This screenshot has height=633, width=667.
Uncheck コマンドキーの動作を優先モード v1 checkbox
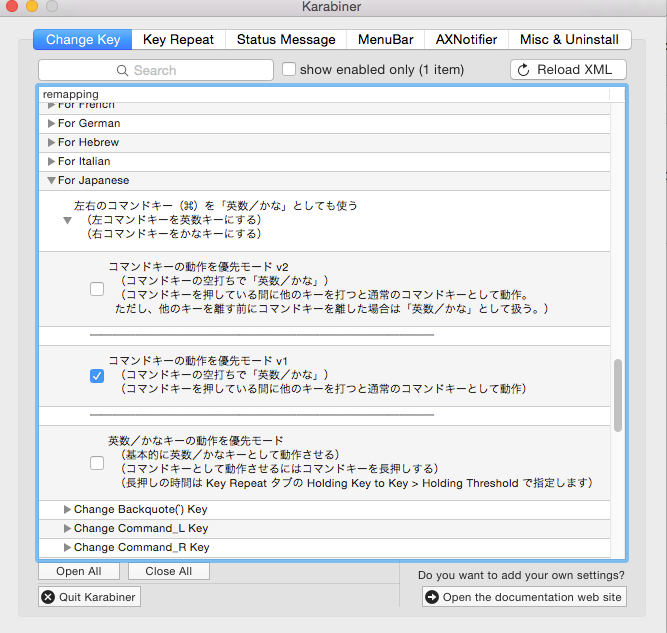(x=97, y=376)
